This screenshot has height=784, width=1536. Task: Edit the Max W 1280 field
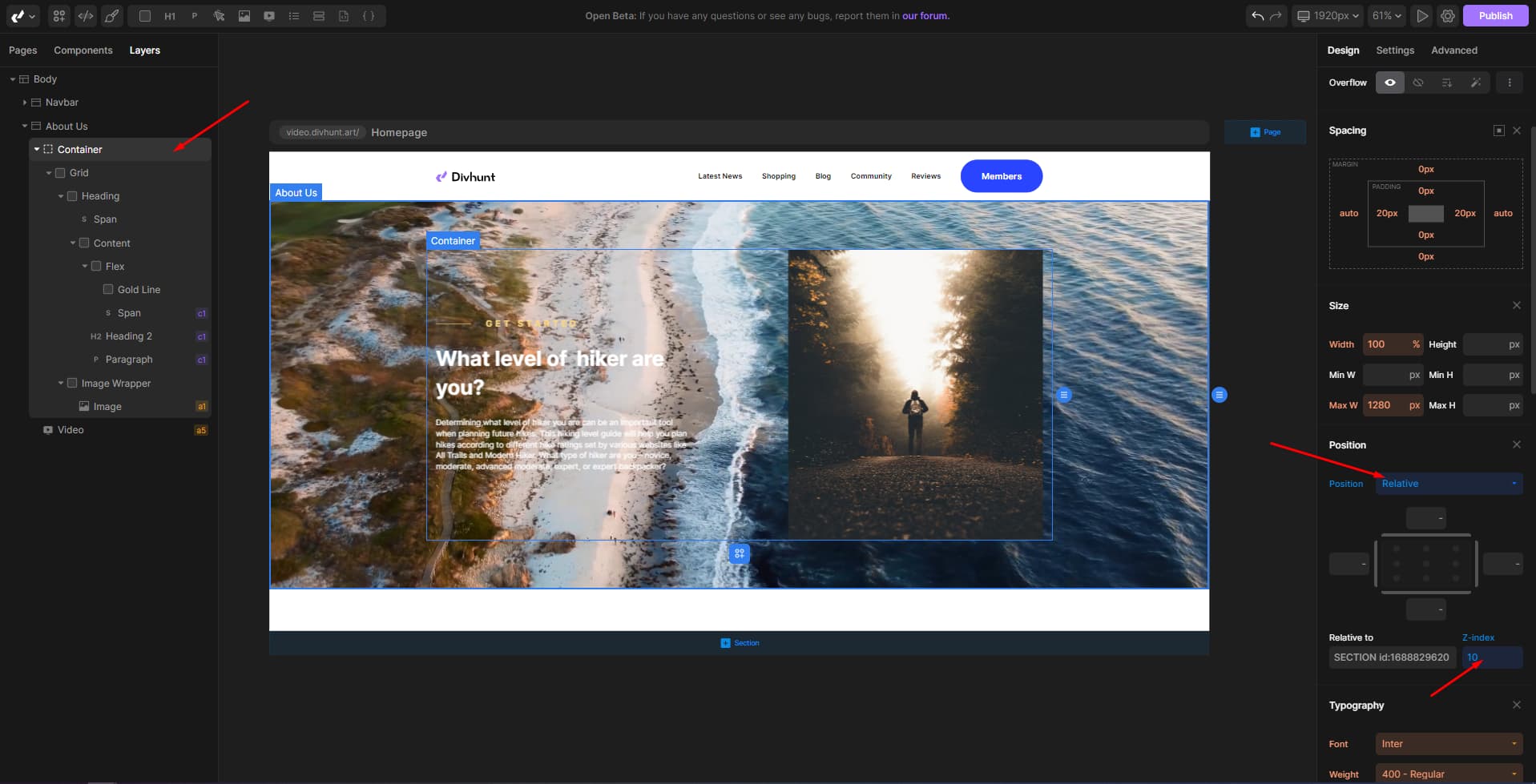coord(1393,405)
